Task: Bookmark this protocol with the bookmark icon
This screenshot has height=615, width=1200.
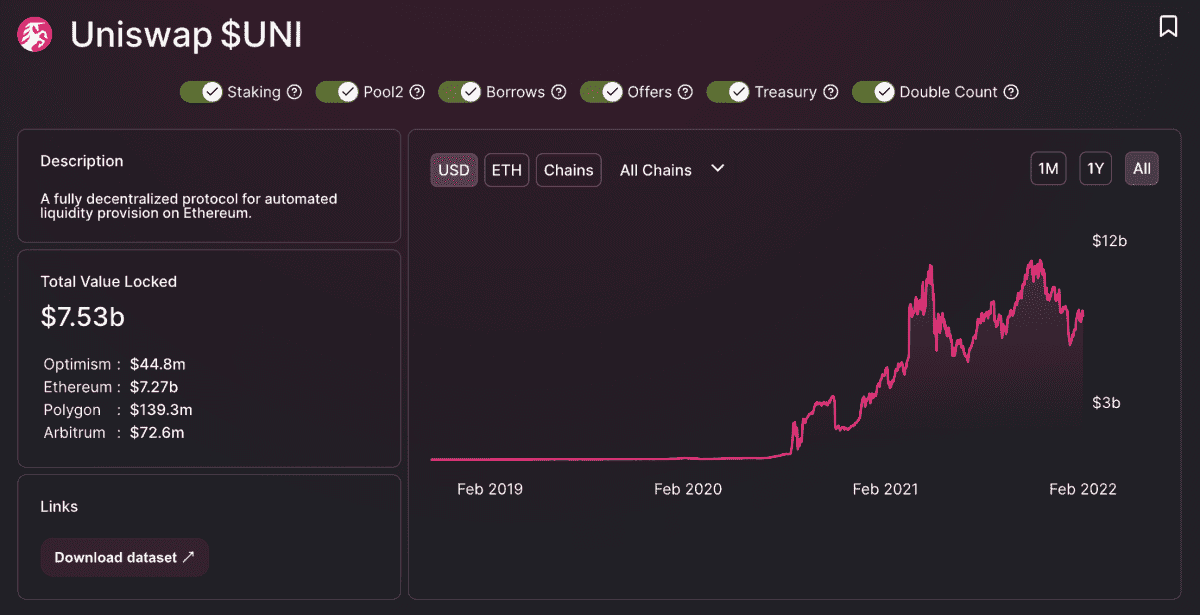Action: [1168, 26]
